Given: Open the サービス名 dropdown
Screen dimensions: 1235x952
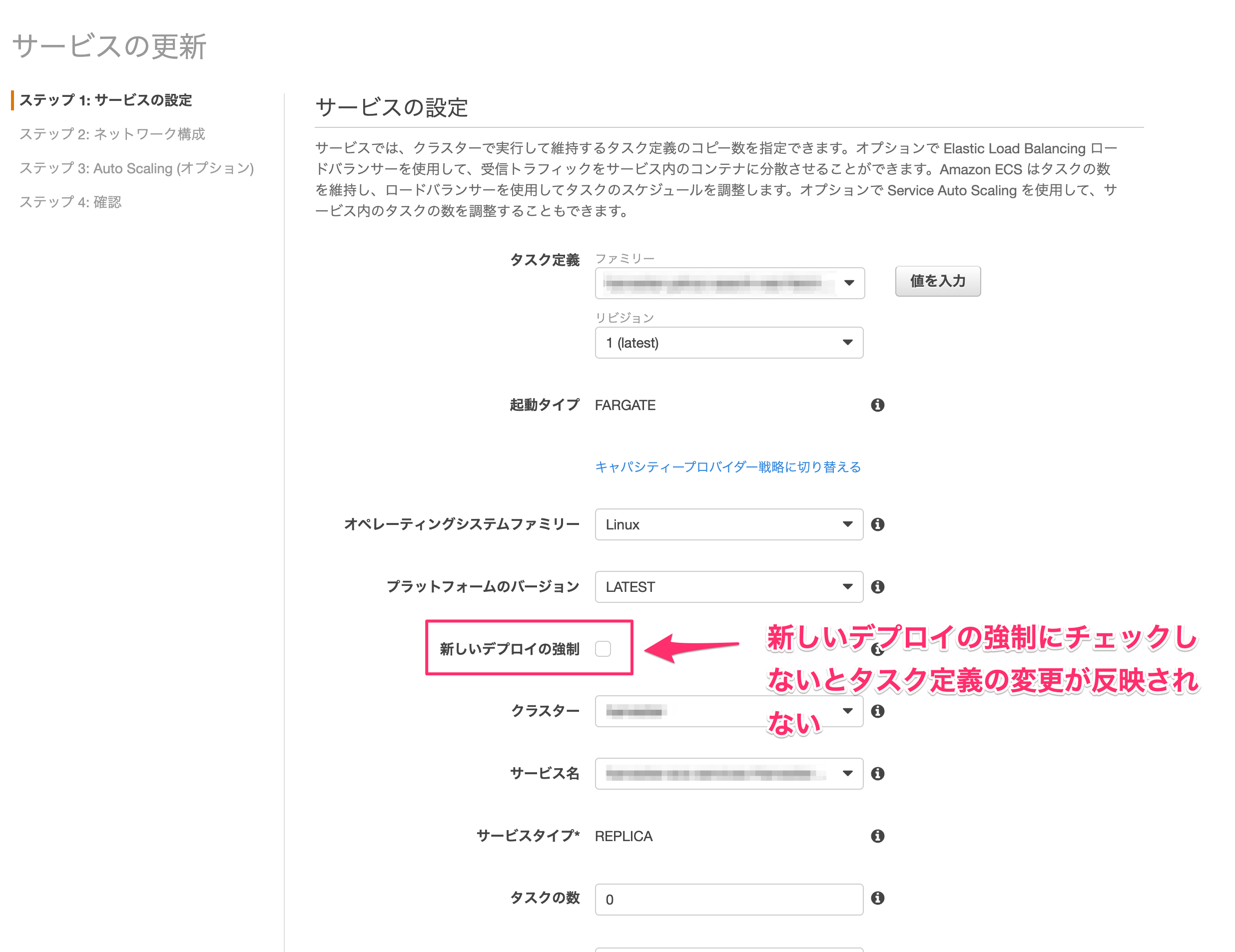Looking at the screenshot, I should click(729, 773).
